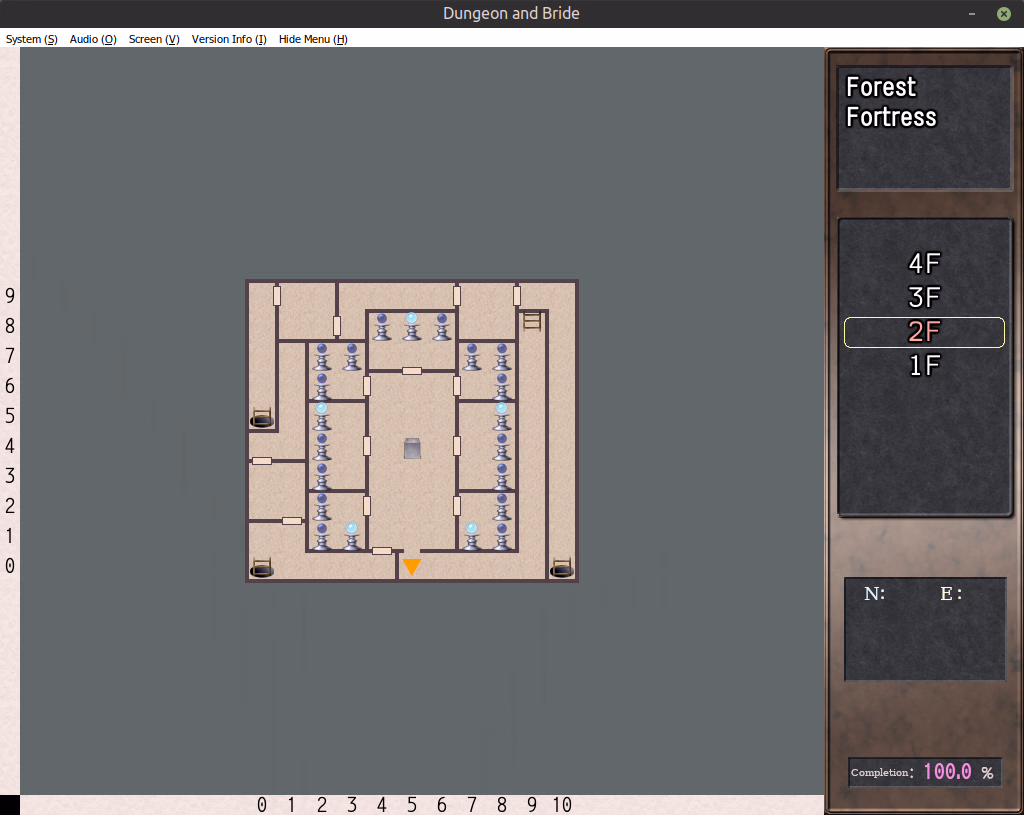
Task: Click the glowing orb in bottom-right room
Action: [x=472, y=535]
